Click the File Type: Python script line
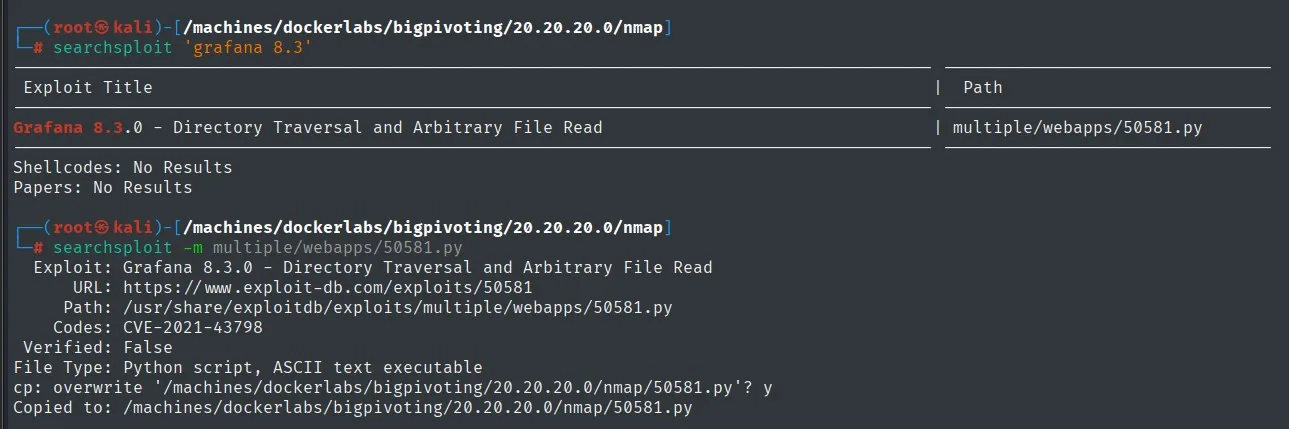 (x=248, y=368)
